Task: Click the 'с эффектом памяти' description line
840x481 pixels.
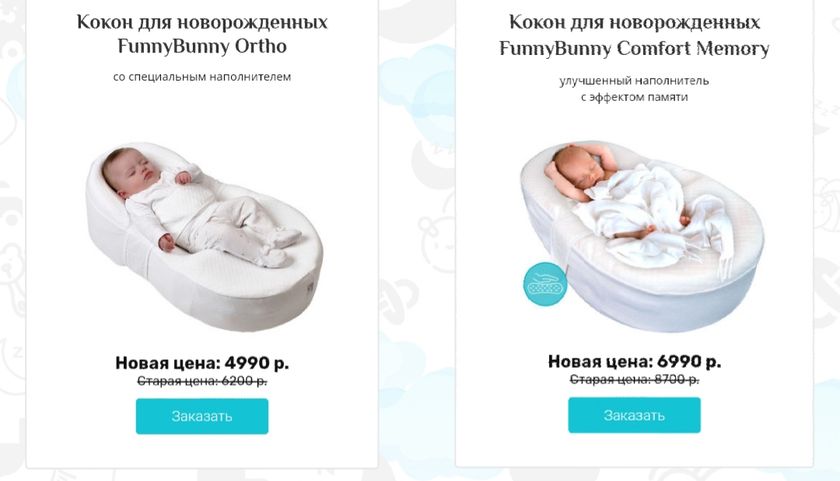Action: pyautogui.click(x=634, y=97)
